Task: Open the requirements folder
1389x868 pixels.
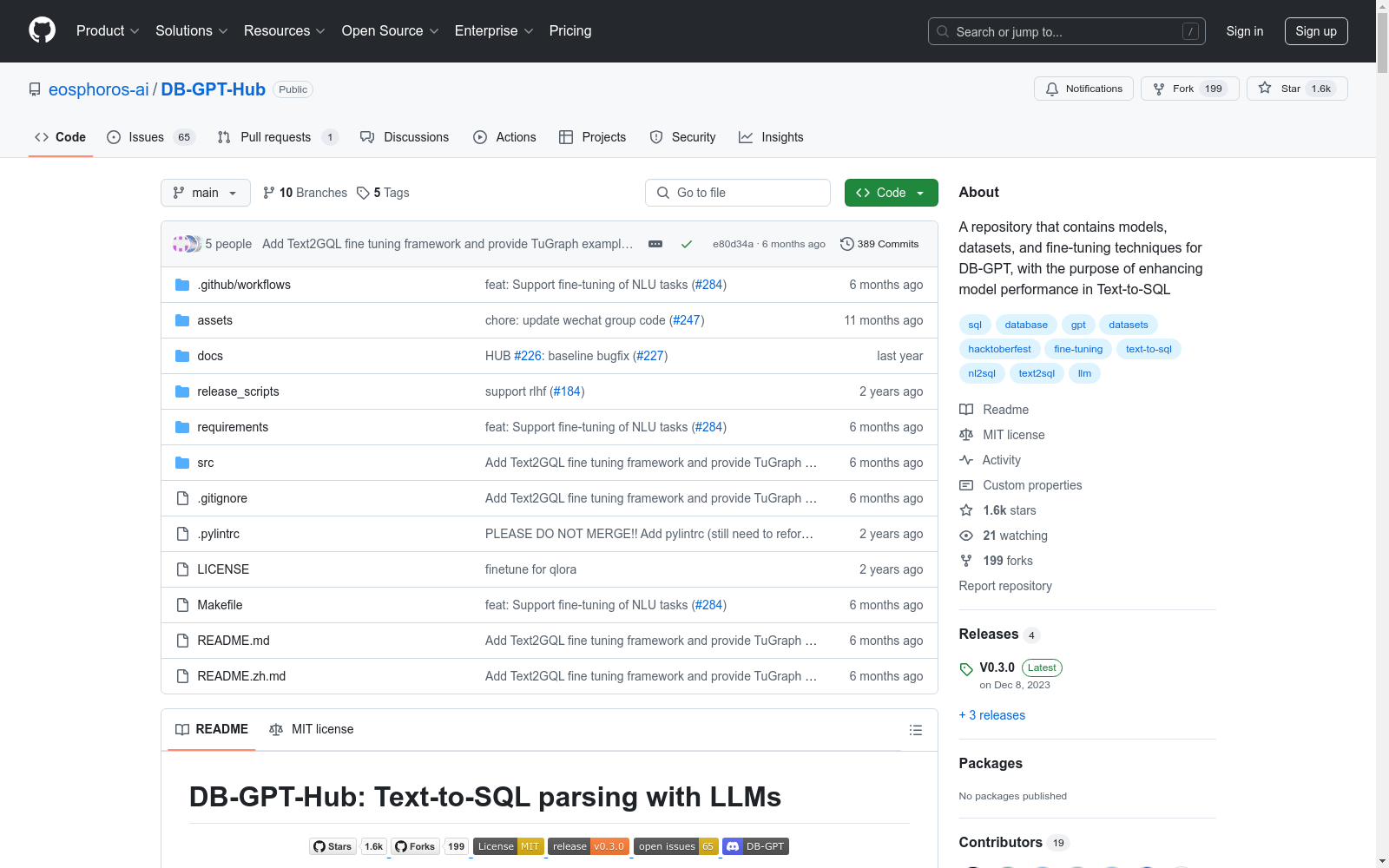Action: (233, 427)
